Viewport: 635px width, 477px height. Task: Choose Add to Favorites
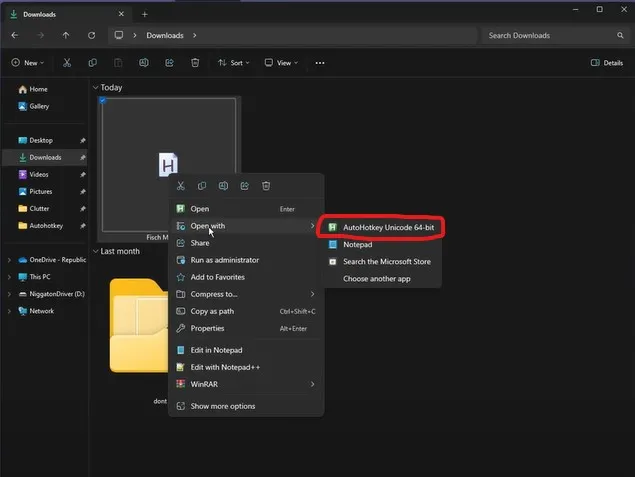[246, 277]
